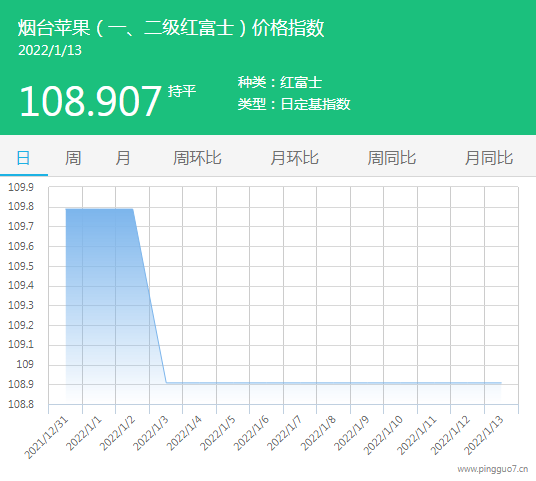Image resolution: width=536 pixels, height=481 pixels.
Task: Open the 月同比 tab
Action: click(x=488, y=158)
